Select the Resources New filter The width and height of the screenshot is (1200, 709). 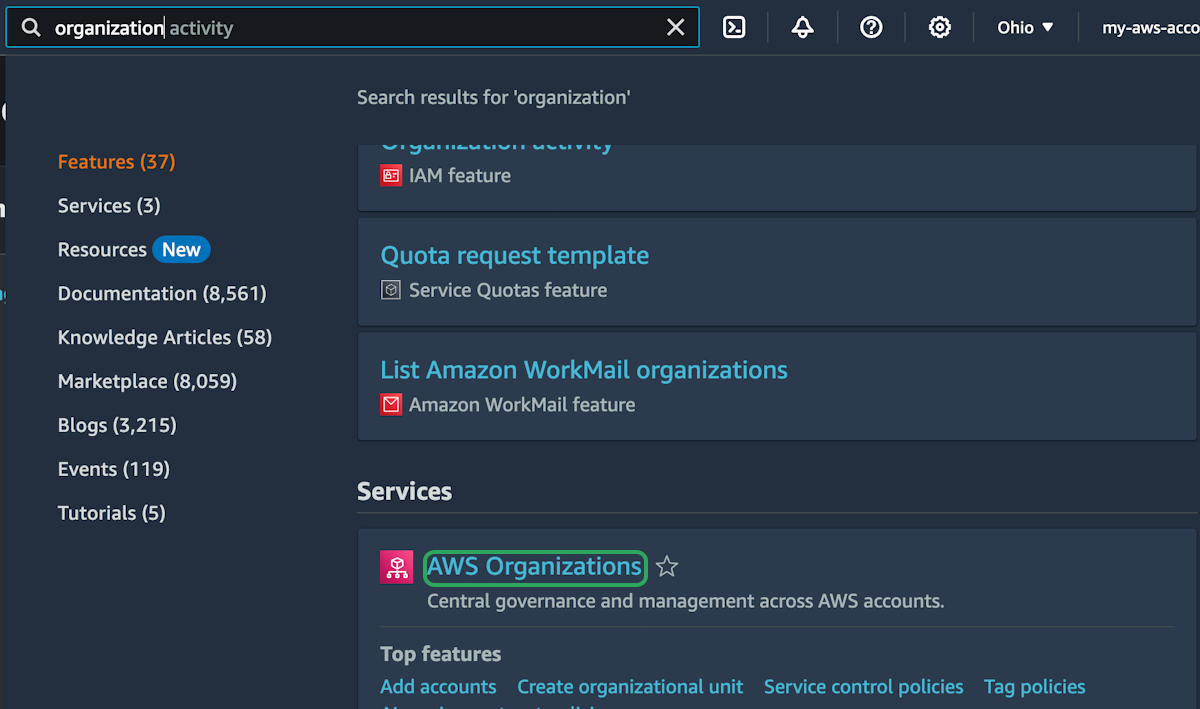134,250
